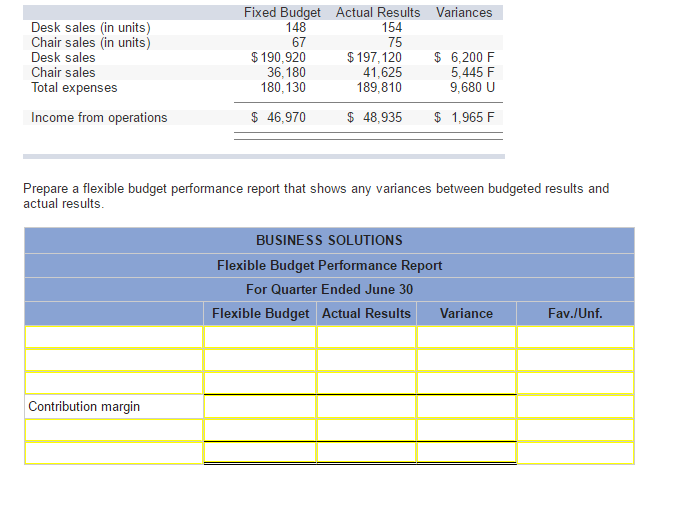Click the 41,625 actual chair sales value
Viewport: 684px width, 506px height.
383,72
